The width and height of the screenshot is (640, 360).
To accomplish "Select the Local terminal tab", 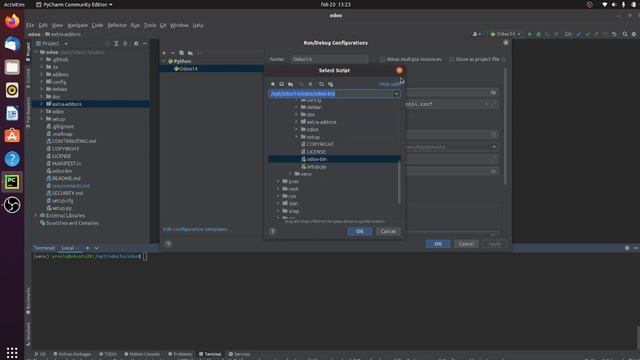I will [x=68, y=248].
